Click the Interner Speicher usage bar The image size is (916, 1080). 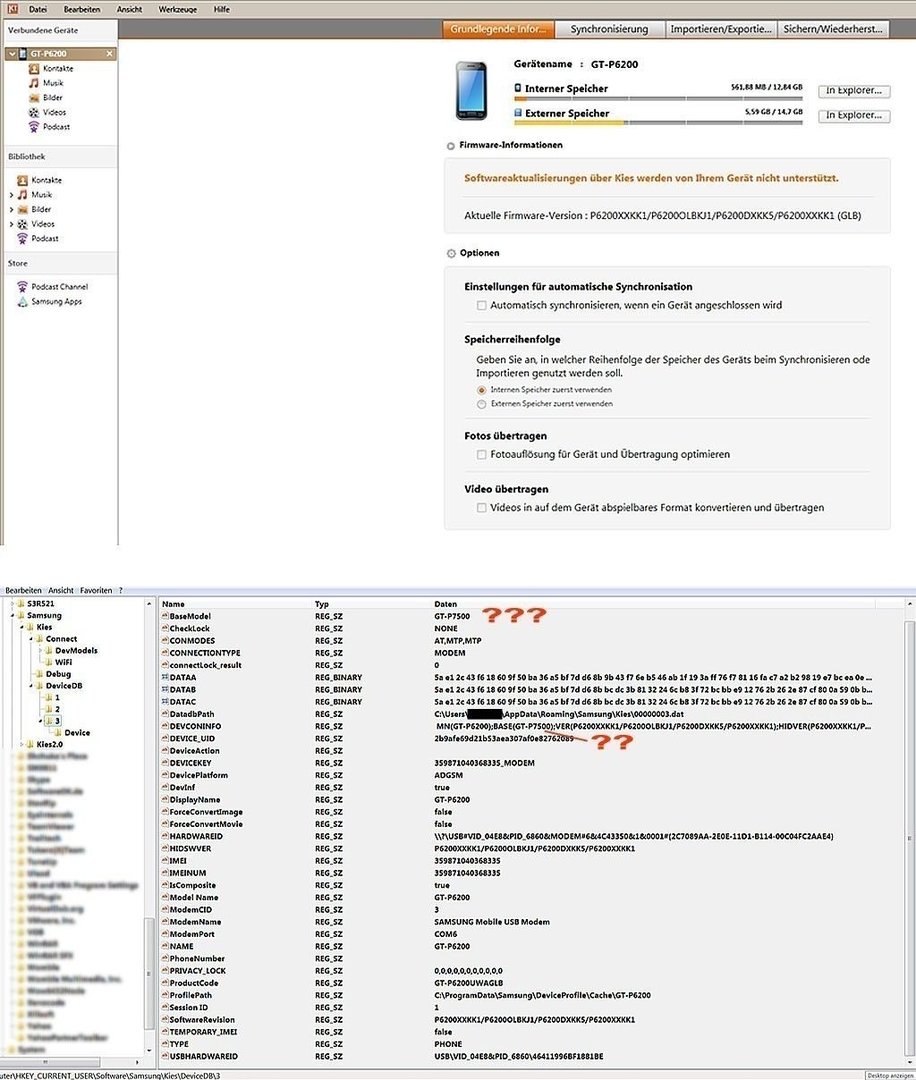658,98
